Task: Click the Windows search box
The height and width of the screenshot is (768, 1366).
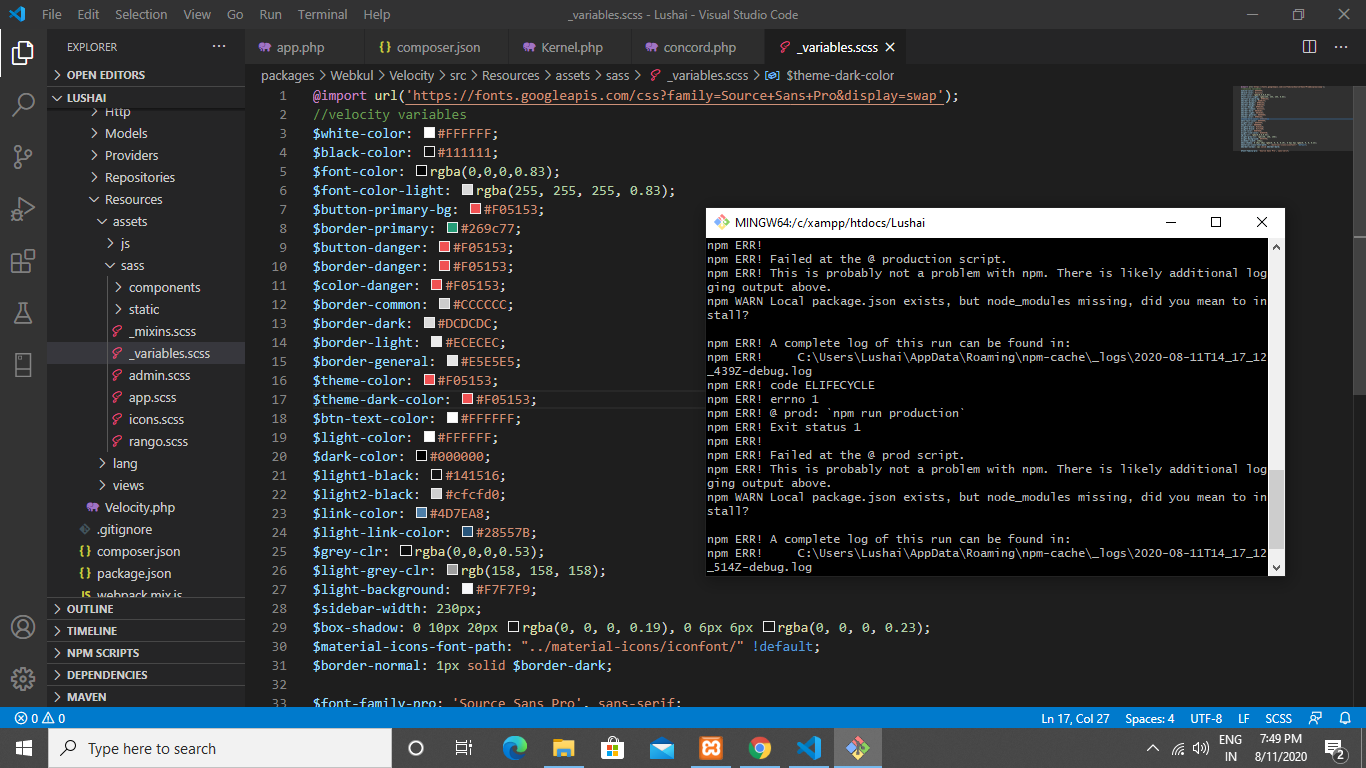Action: click(x=220, y=748)
